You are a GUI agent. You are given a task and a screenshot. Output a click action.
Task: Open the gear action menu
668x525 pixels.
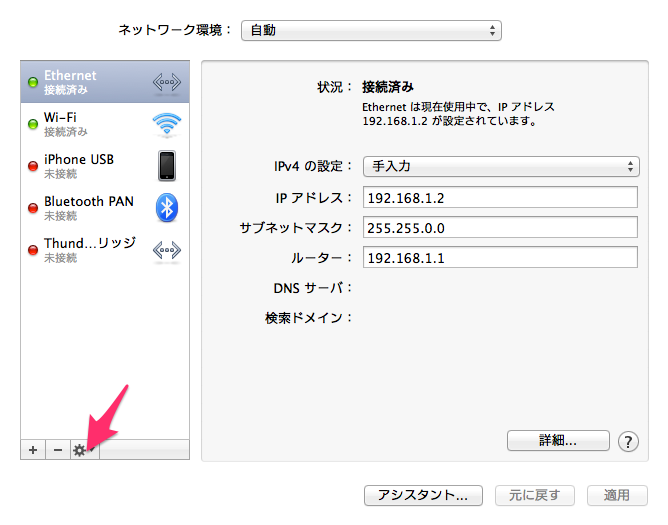pos(84,450)
